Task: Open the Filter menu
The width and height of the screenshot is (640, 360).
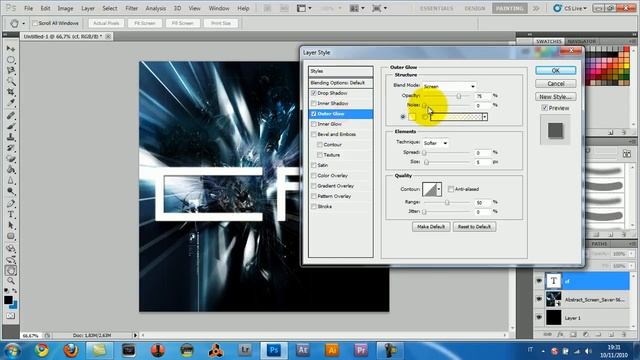Action: (131, 8)
